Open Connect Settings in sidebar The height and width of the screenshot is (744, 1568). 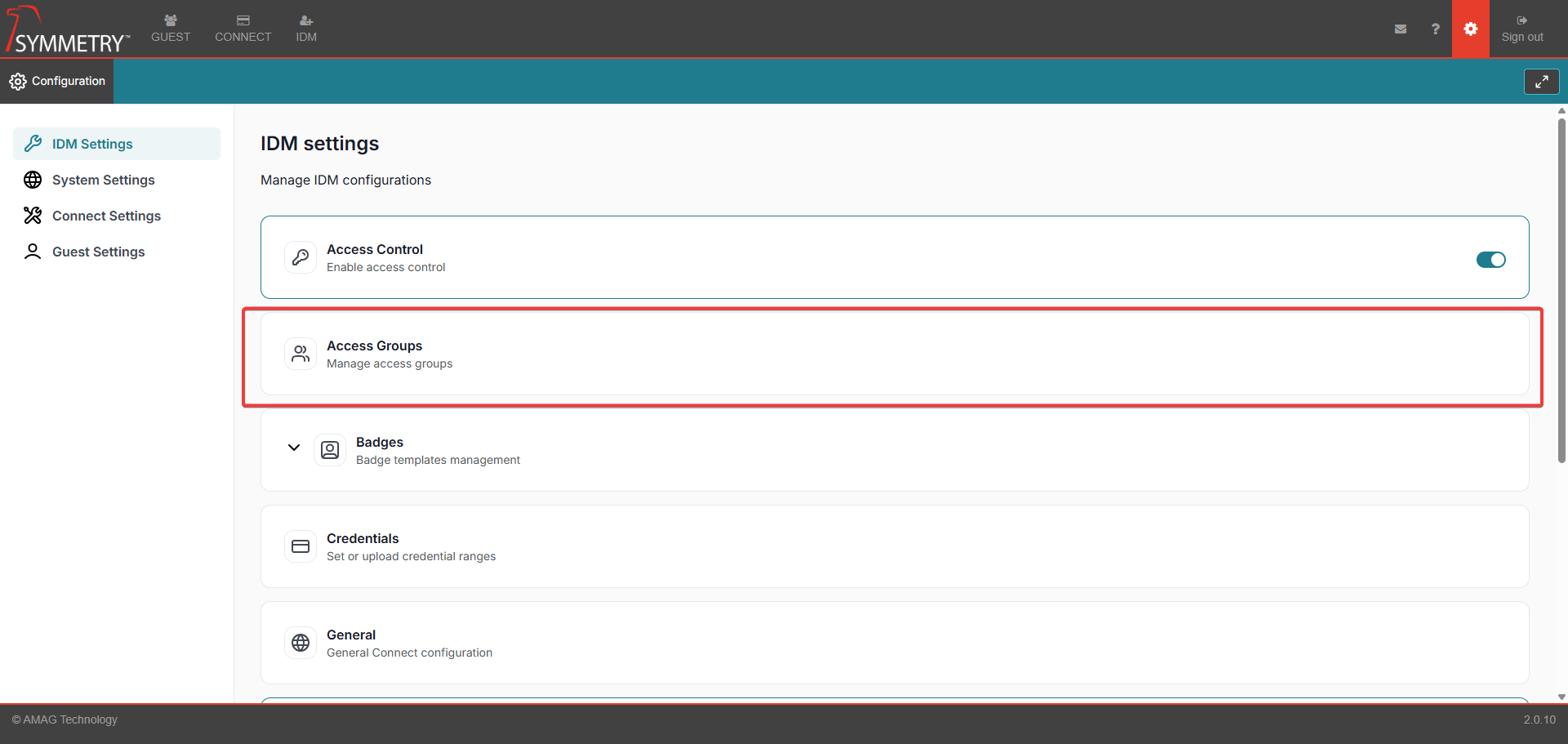click(x=106, y=216)
